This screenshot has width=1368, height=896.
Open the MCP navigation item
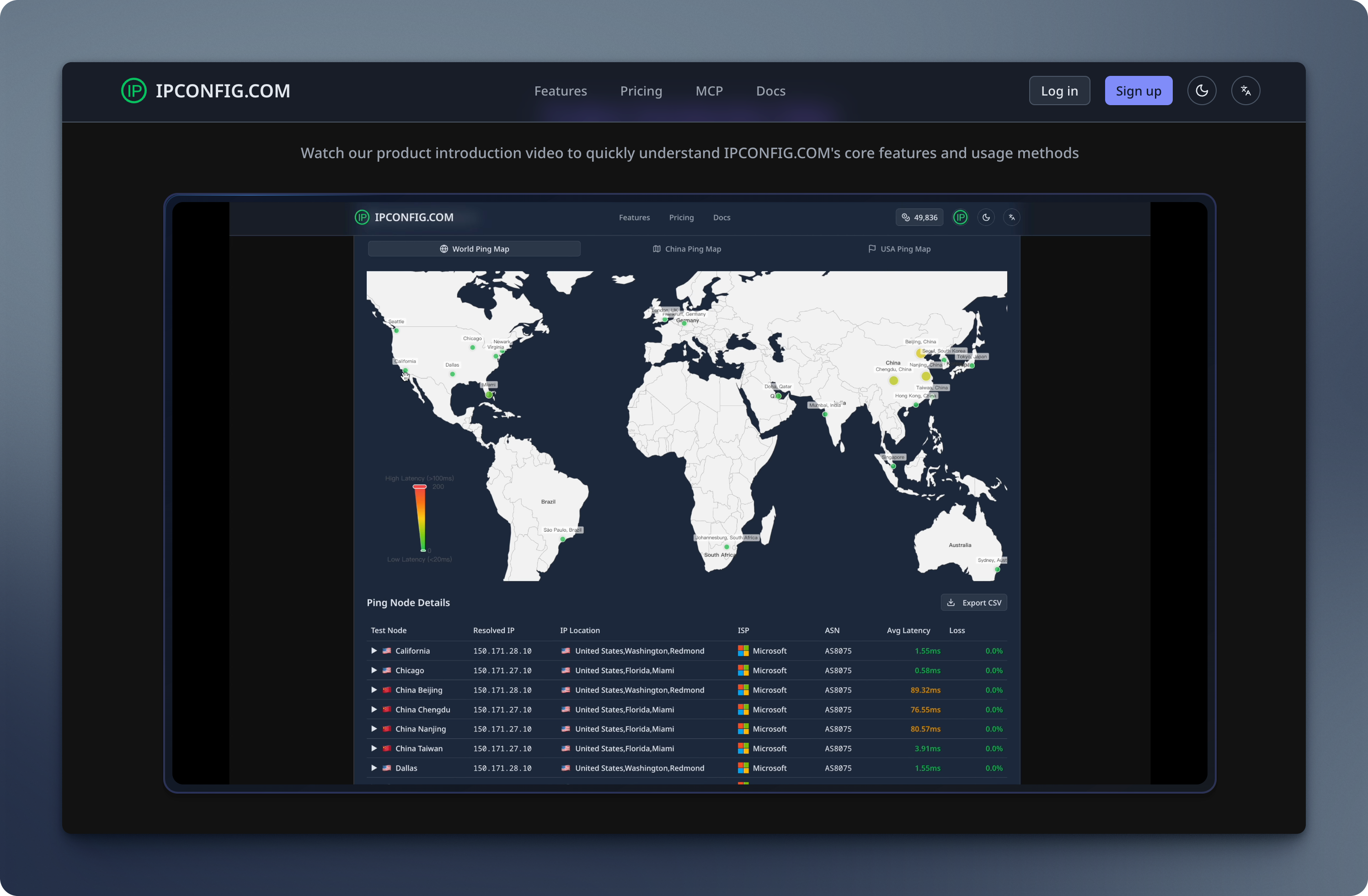(709, 91)
